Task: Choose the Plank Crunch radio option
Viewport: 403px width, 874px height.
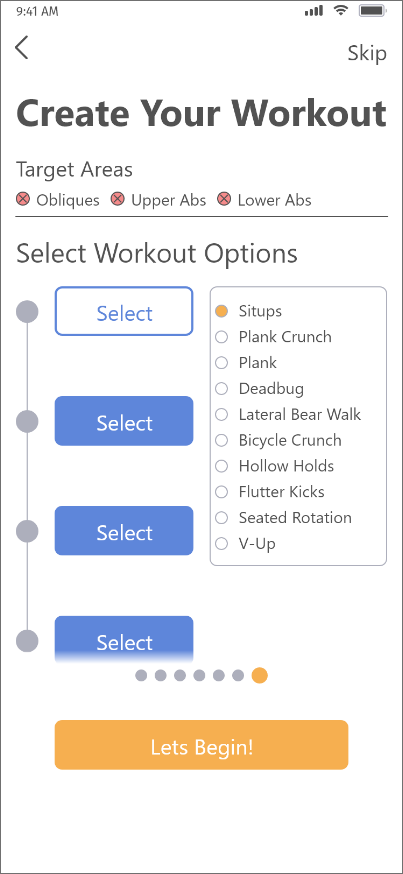Action: pyautogui.click(x=221, y=337)
